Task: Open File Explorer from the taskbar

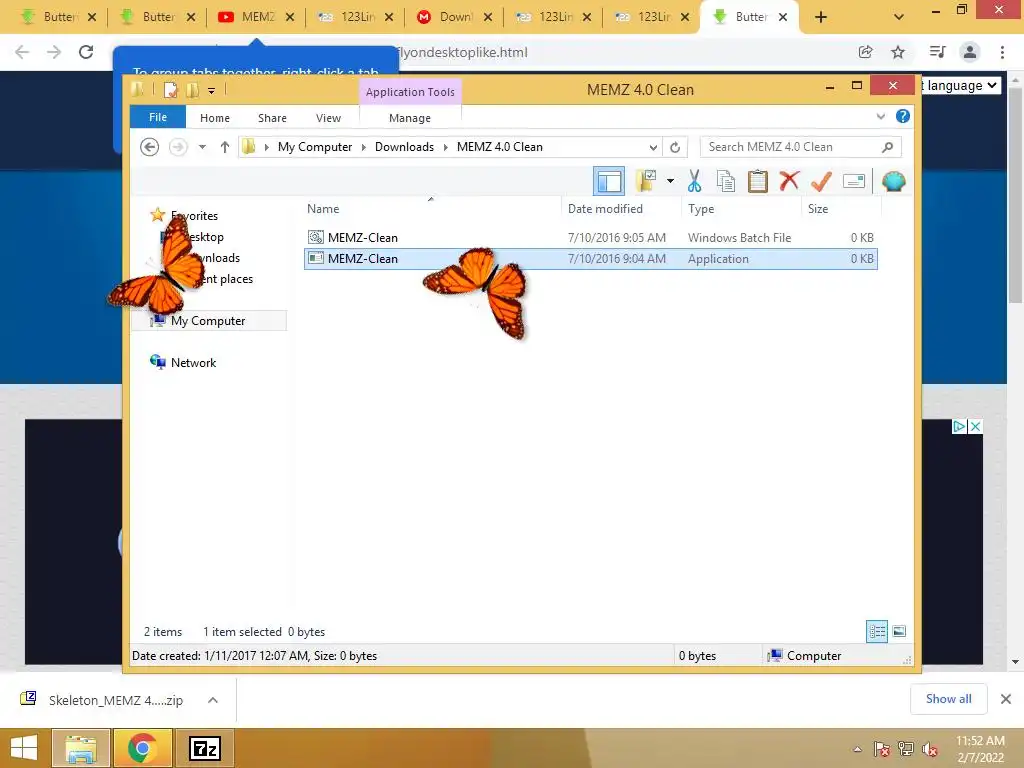Action: point(81,748)
